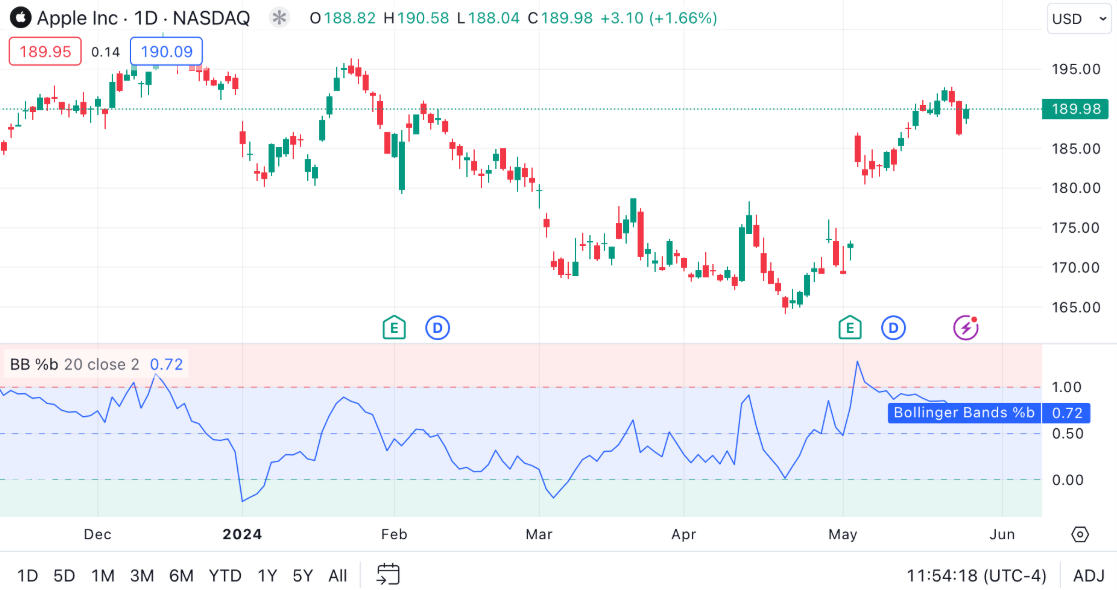This screenshot has height=590, width=1117.
Task: Click the Bollinger Bands %b scale label
Action: (964, 413)
